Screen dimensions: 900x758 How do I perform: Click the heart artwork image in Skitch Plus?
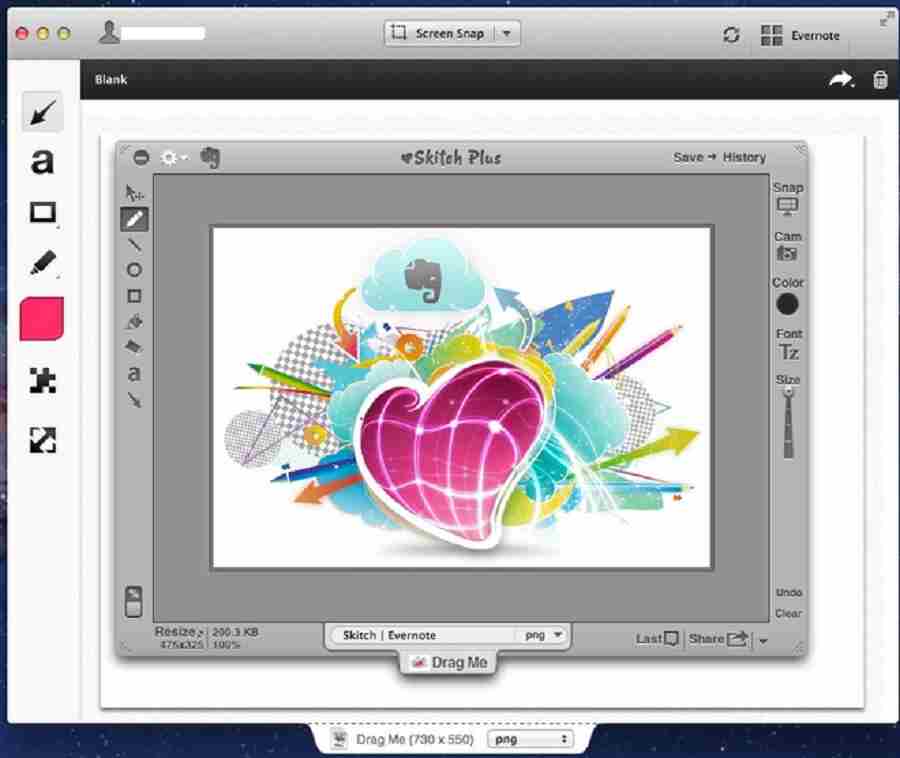point(462,397)
